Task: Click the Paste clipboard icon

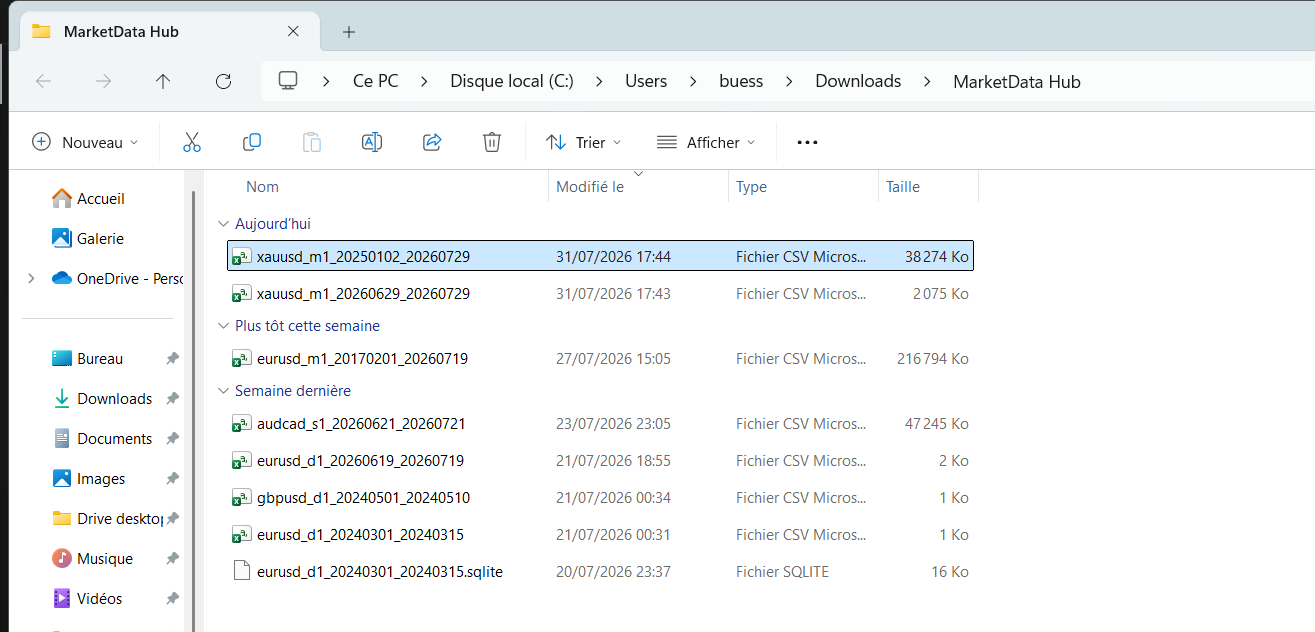Action: (312, 142)
